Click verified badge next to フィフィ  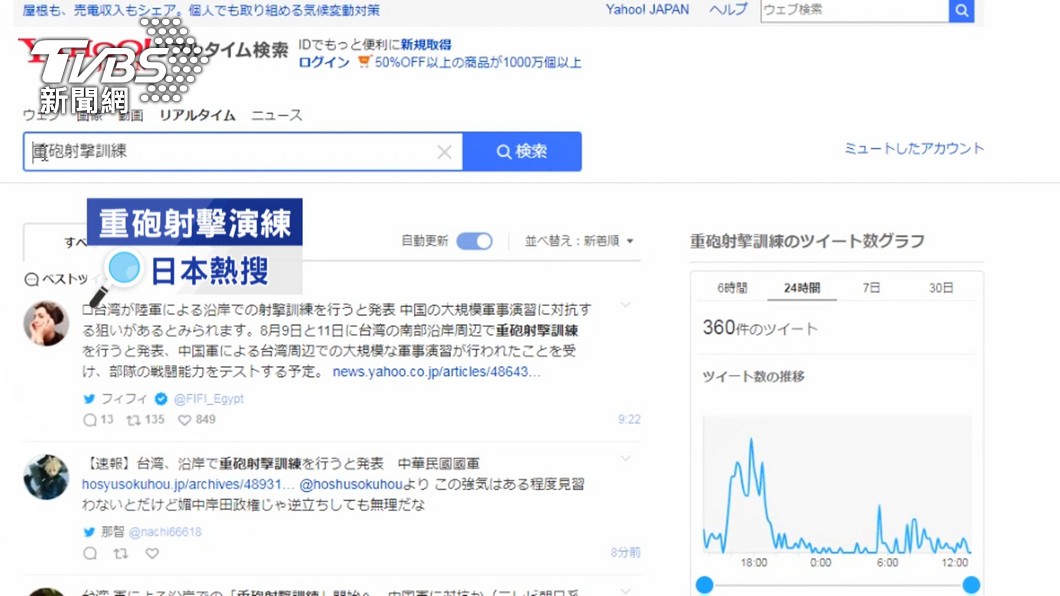(161, 399)
